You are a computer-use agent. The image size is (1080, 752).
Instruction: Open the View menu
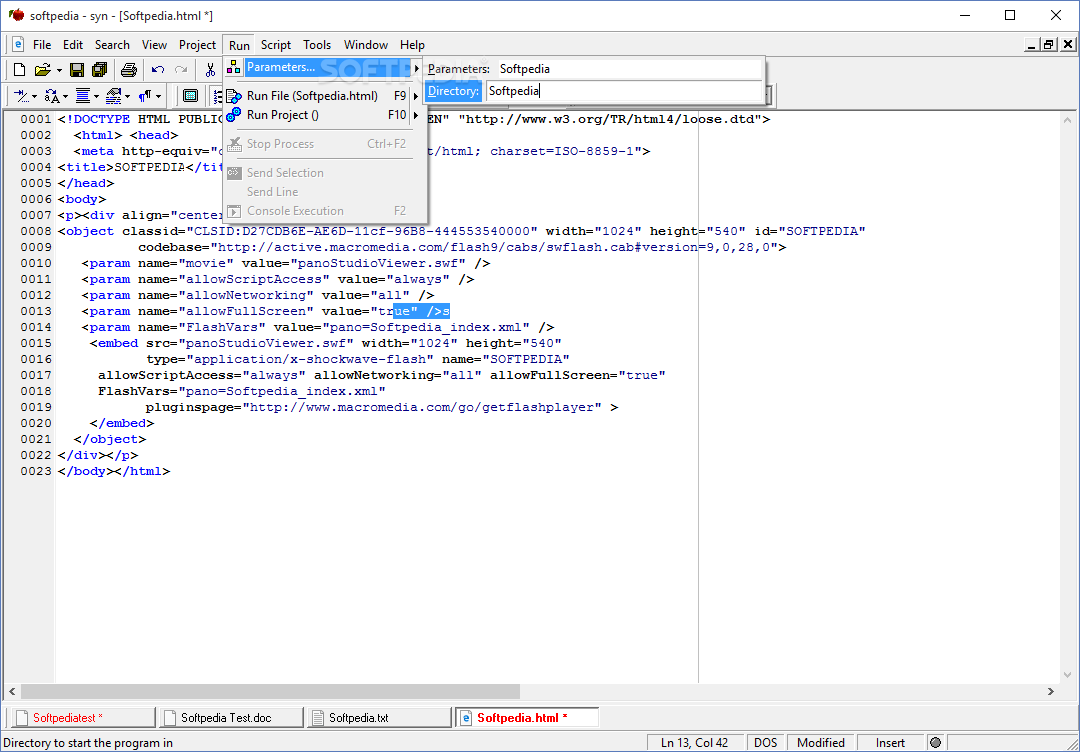(154, 45)
